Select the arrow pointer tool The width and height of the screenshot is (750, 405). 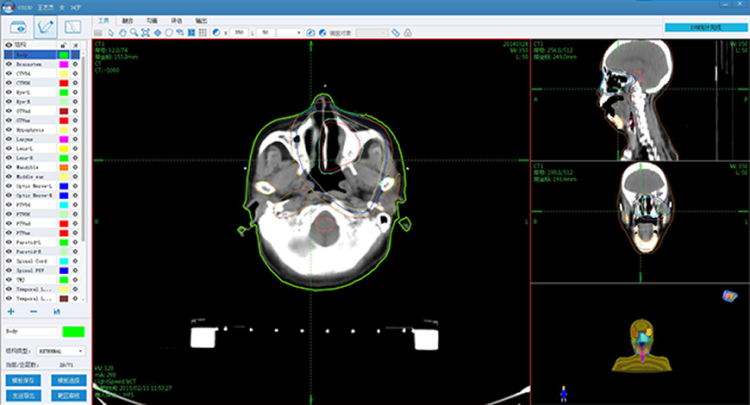[x=109, y=33]
